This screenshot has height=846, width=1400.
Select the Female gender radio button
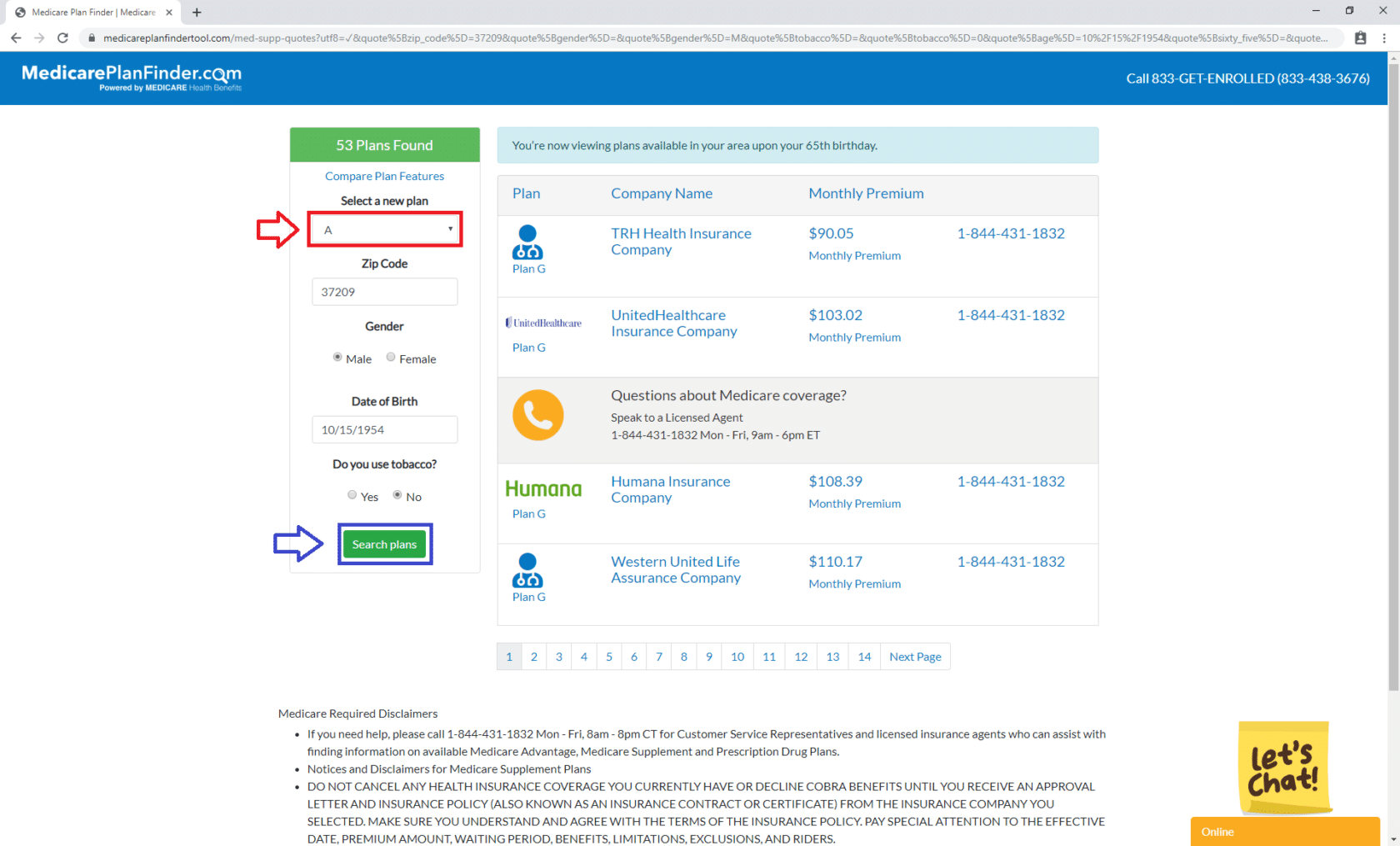tap(390, 357)
